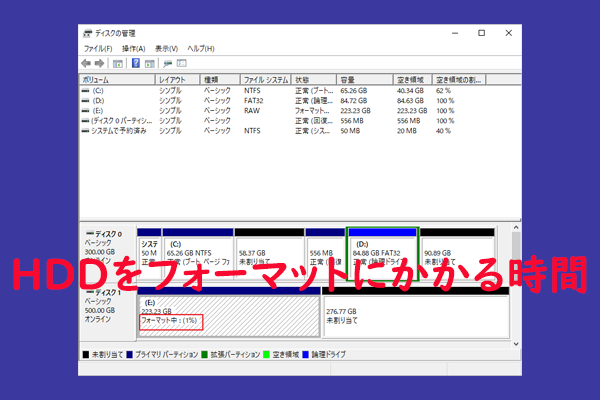The image size is (600, 400).
Task: Sort by the 状態 column header
Action: (x=314, y=80)
